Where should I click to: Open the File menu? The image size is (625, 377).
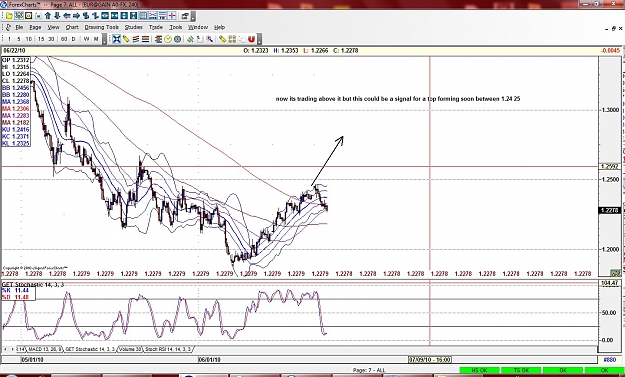pos(19,27)
